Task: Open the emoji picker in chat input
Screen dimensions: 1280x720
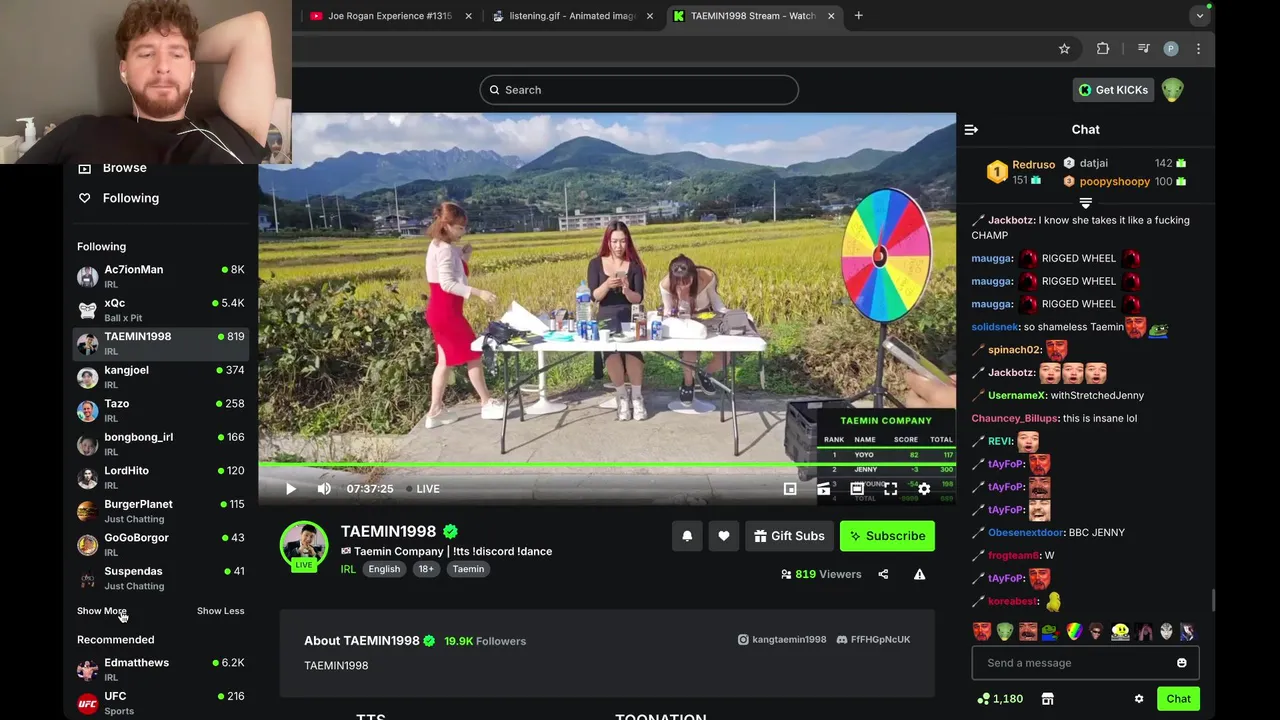Action: pos(1182,663)
